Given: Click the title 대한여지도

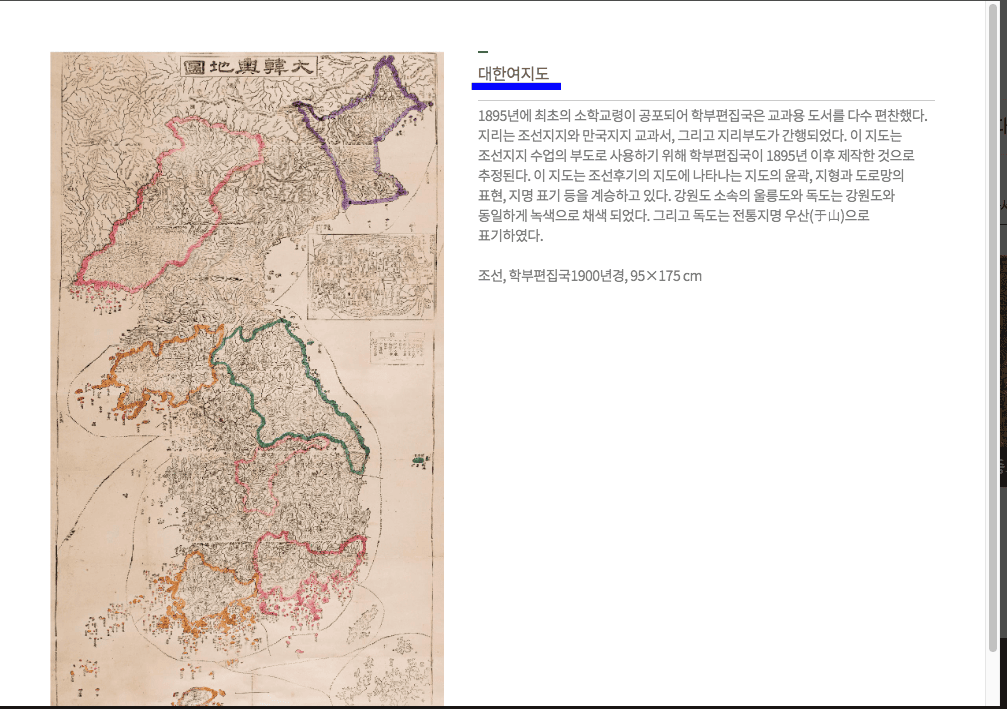Looking at the screenshot, I should tap(513, 73).
